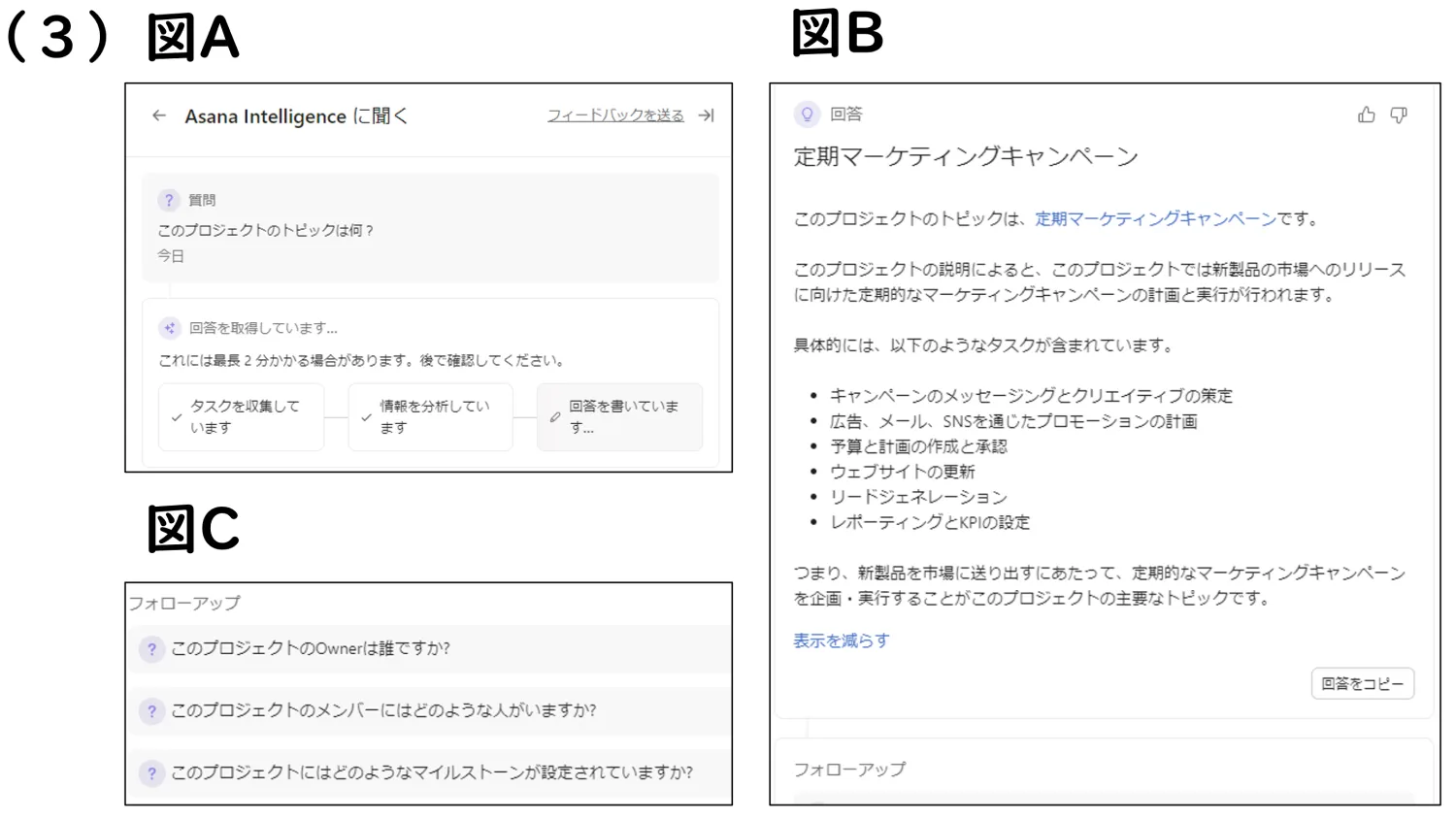Click the 定期マーケティングキャンペーン answer heading
Viewport: 1456px width, 820px height.
(966, 156)
